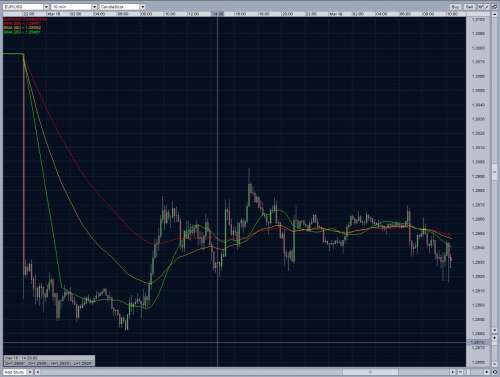Viewport: 500px width, 377px height.
Task: Click the Candlestick chart style field
Action: click(120, 7)
